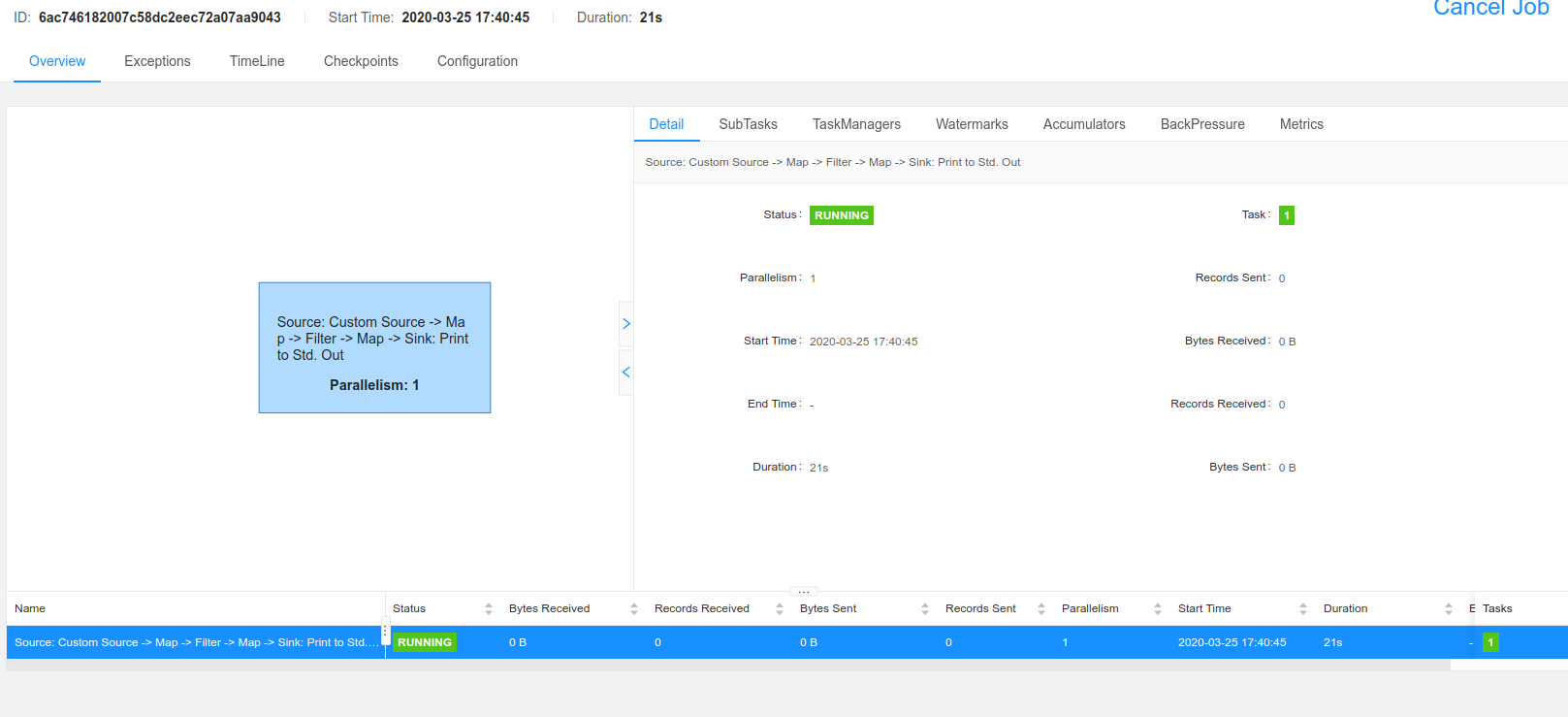Image resolution: width=1568 pixels, height=717 pixels.
Task: Sort by Records Sent column arrows
Action: pyautogui.click(x=1041, y=609)
